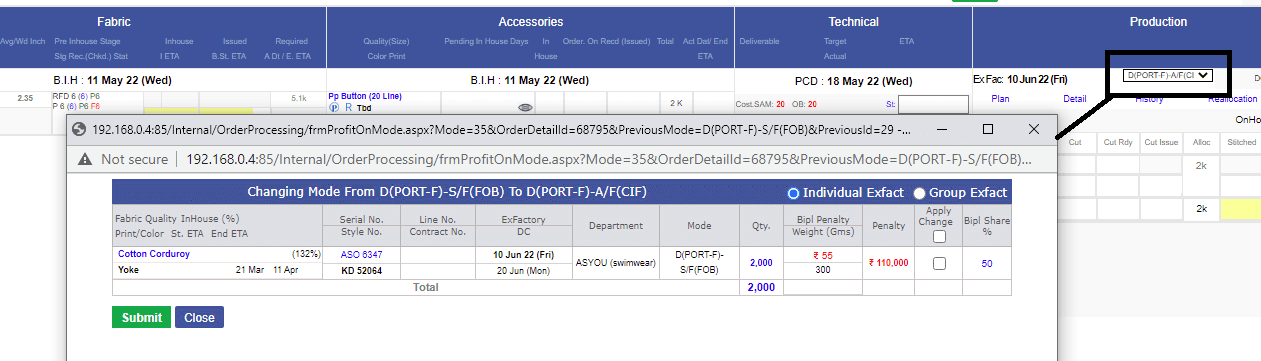Click the Detail link under Production
Screen dimensions: 1261x361
(1075, 99)
